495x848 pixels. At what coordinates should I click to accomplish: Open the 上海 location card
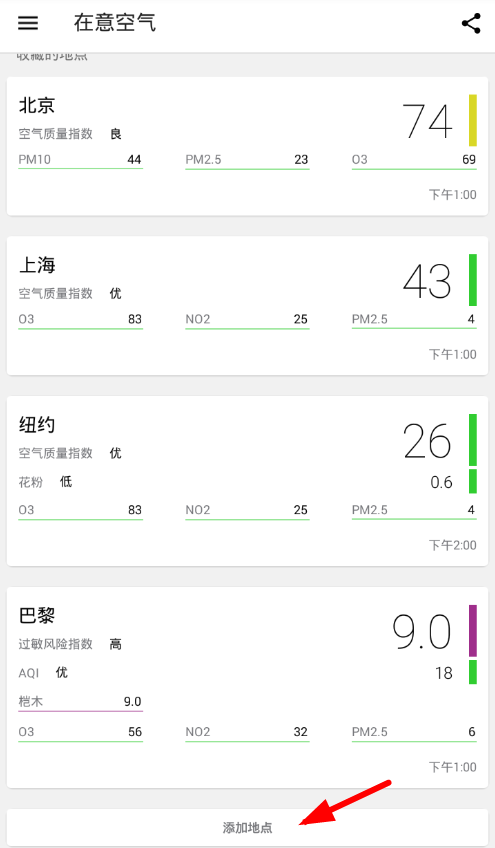click(x=247, y=306)
